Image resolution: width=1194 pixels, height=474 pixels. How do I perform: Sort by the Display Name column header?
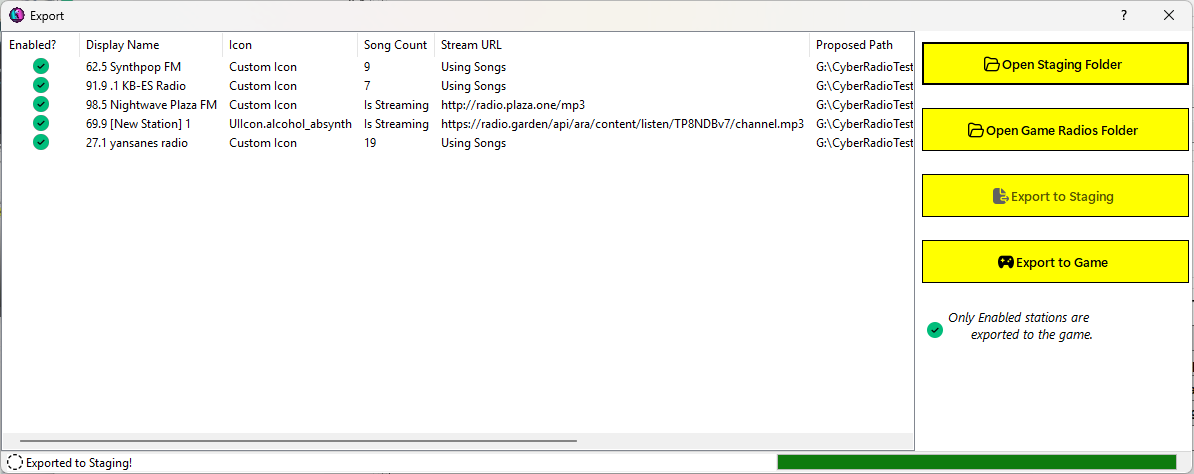coord(151,45)
